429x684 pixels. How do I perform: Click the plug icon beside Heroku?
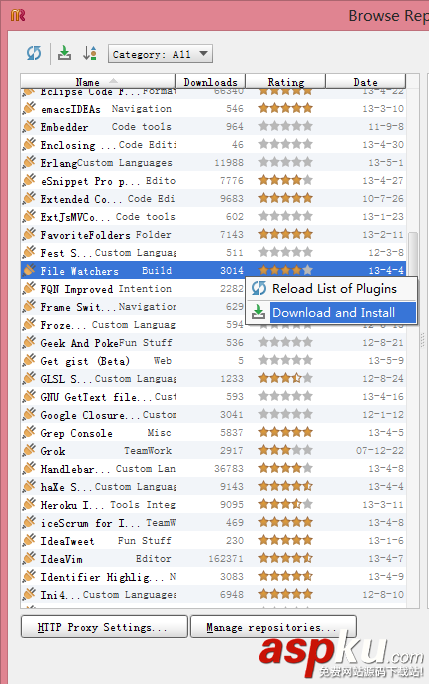click(x=29, y=504)
